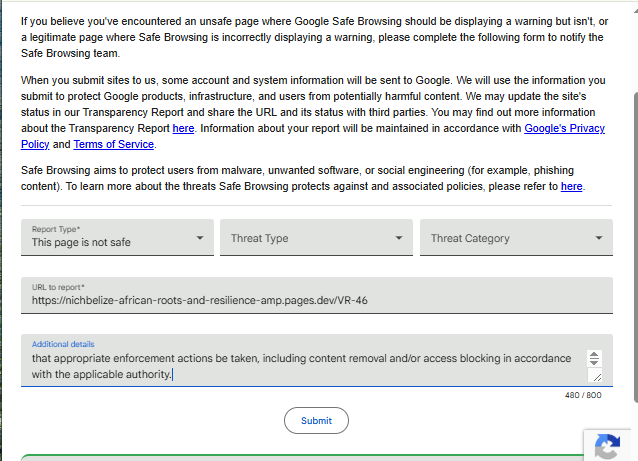
Task: Click the textarea scroll stepper arrows
Action: pyautogui.click(x=594, y=358)
